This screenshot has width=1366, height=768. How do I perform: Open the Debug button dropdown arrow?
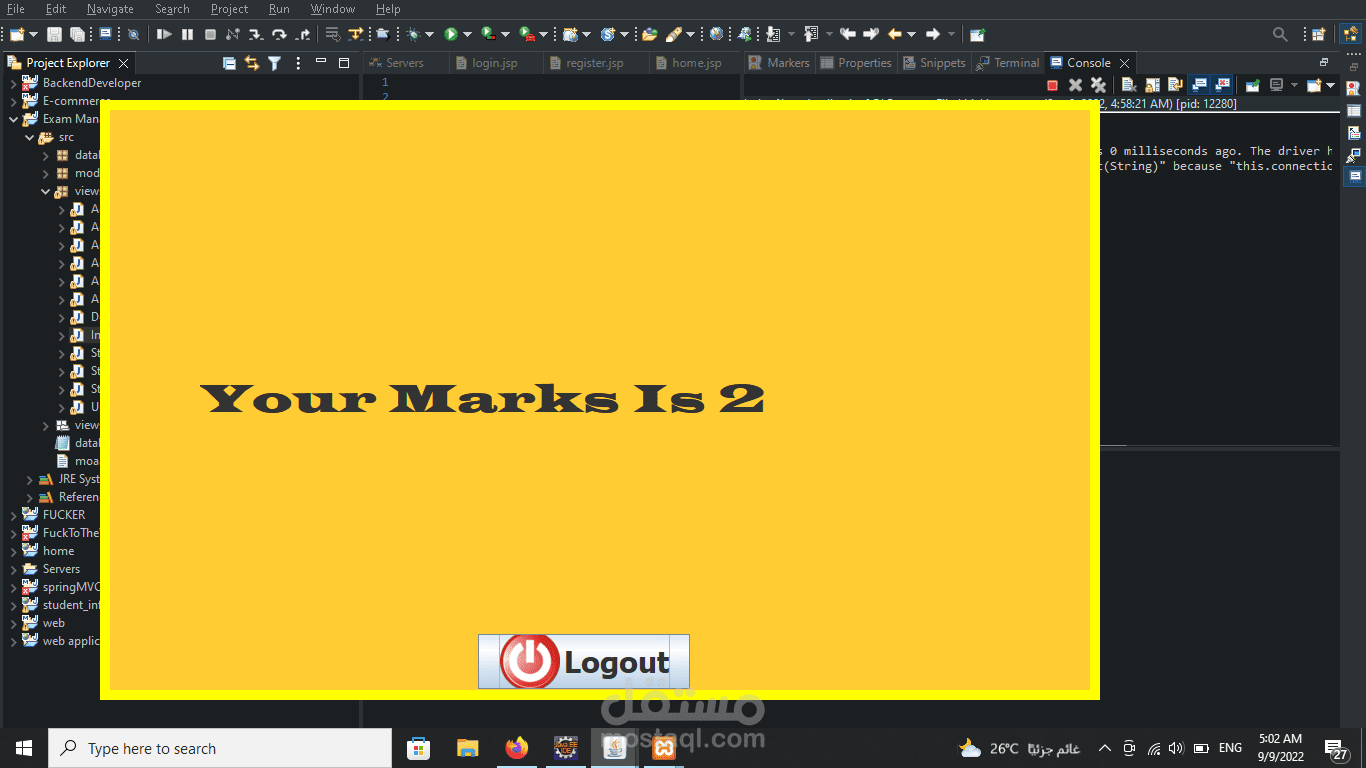[429, 34]
